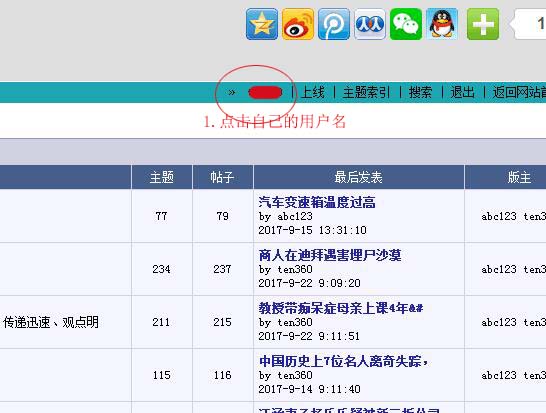Click the red-masked username in nav bar
This screenshot has height=413, width=546.
pyautogui.click(x=265, y=93)
